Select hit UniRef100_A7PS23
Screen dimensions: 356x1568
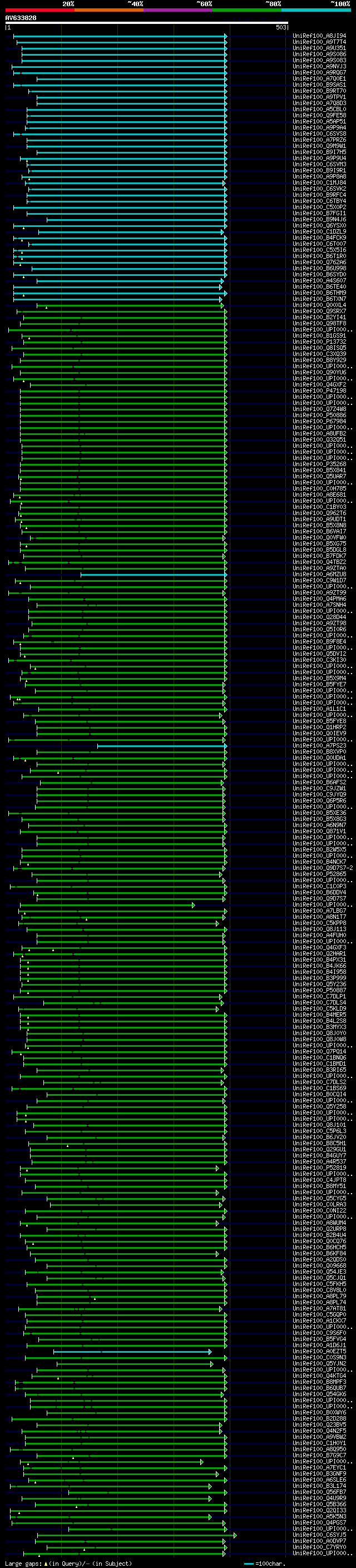tap(319, 745)
